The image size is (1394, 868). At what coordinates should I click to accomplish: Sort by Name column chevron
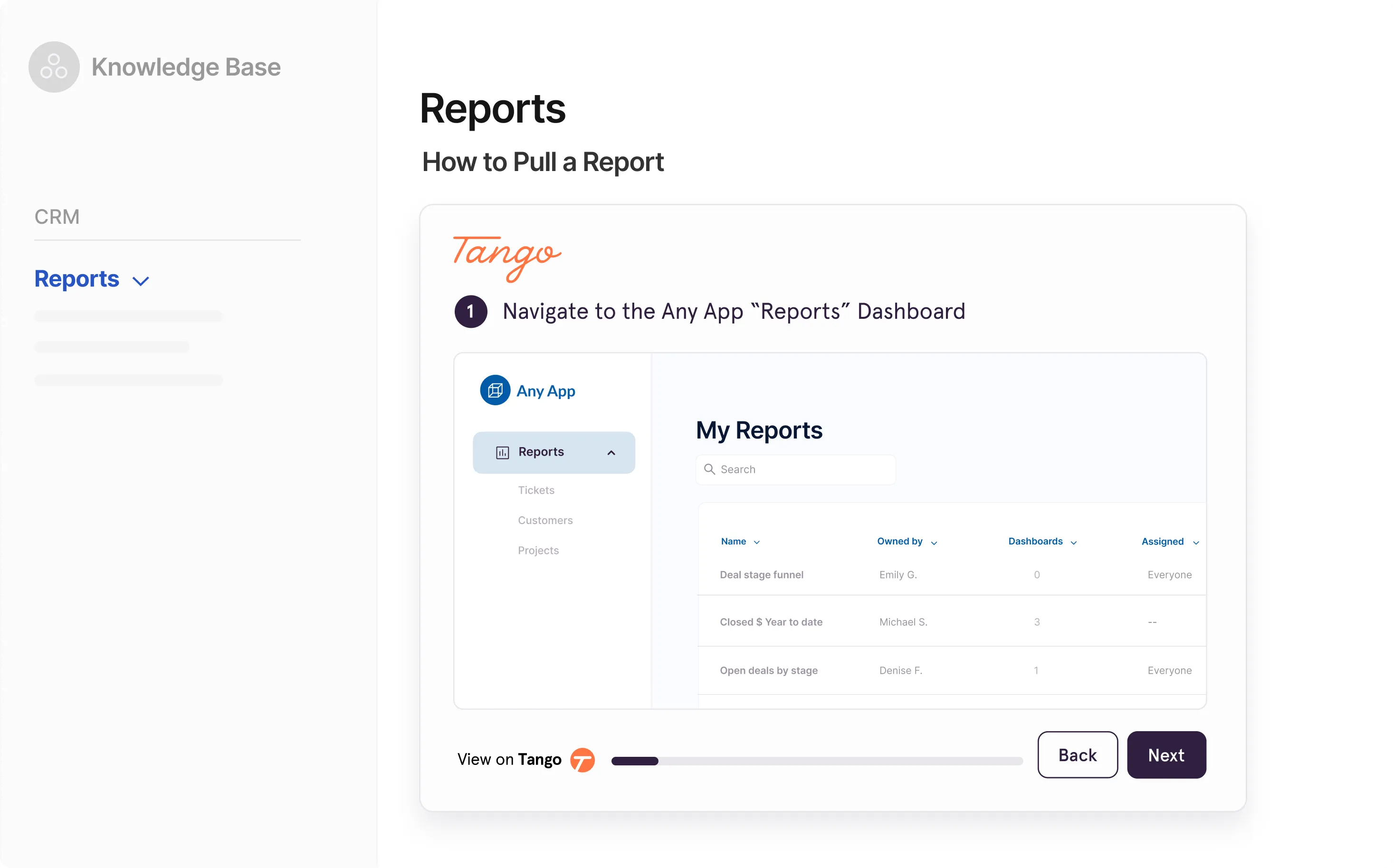point(757,543)
